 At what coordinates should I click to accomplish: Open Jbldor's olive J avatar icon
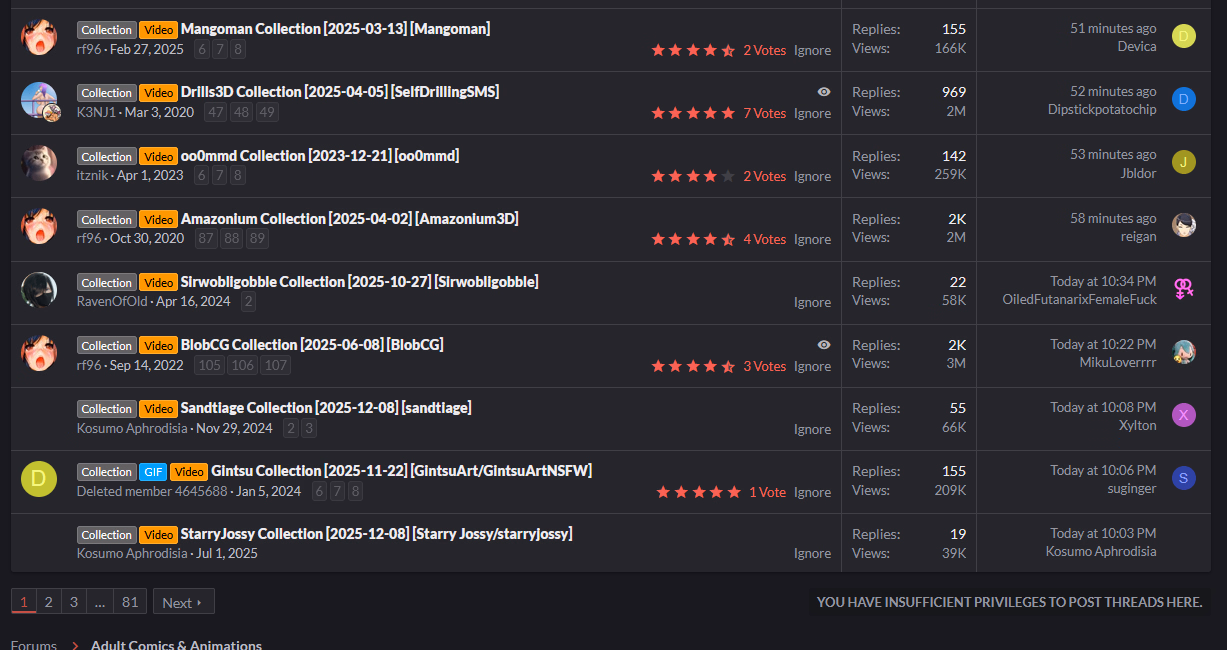coord(1183,162)
